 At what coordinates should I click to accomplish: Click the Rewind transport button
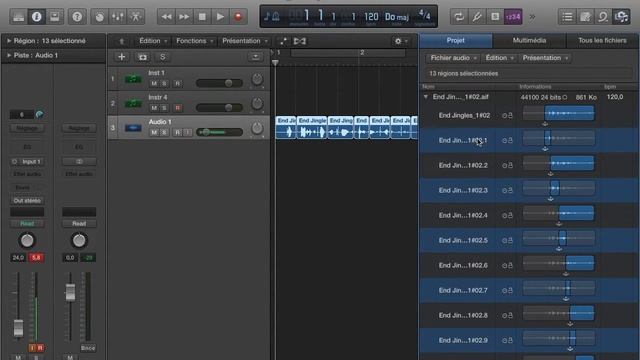pos(166,17)
